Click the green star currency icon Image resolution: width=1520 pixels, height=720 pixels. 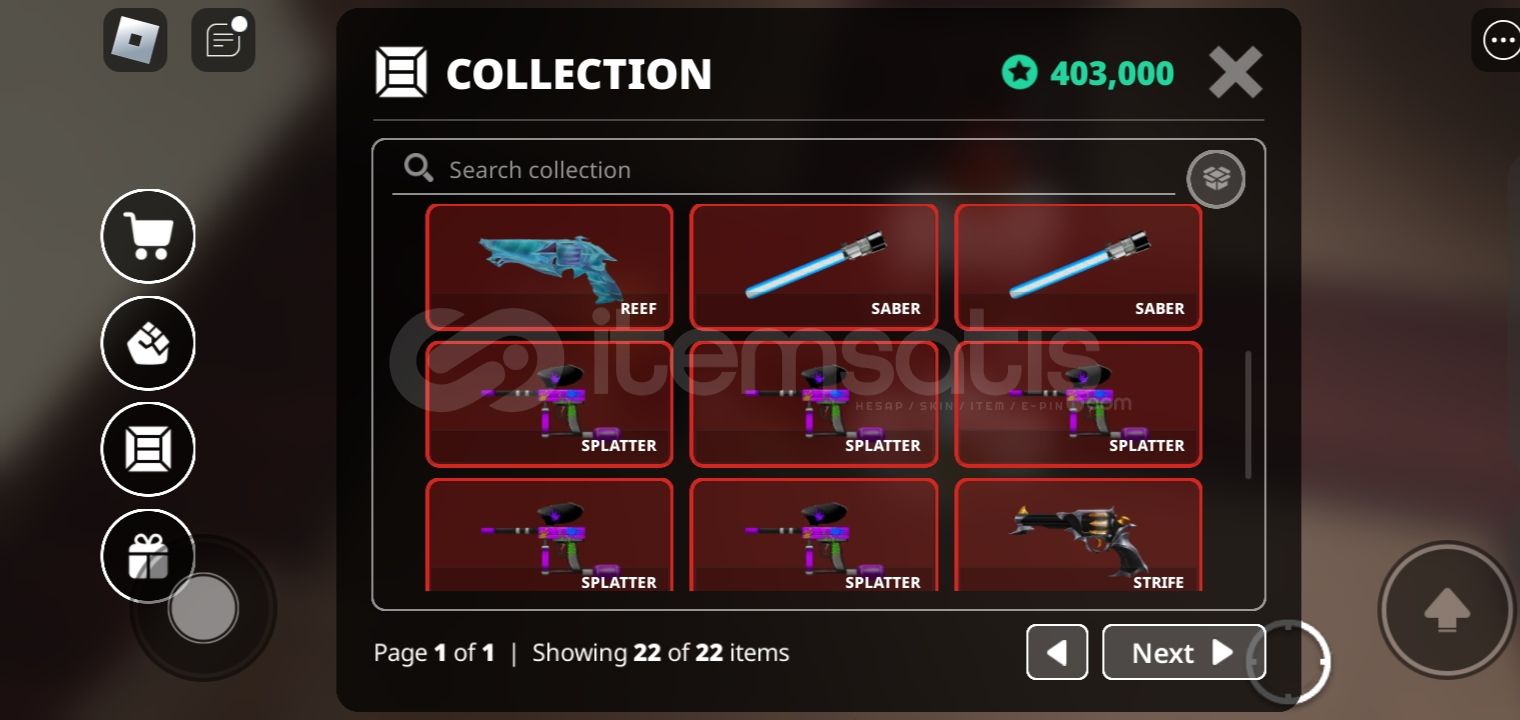pos(1019,72)
